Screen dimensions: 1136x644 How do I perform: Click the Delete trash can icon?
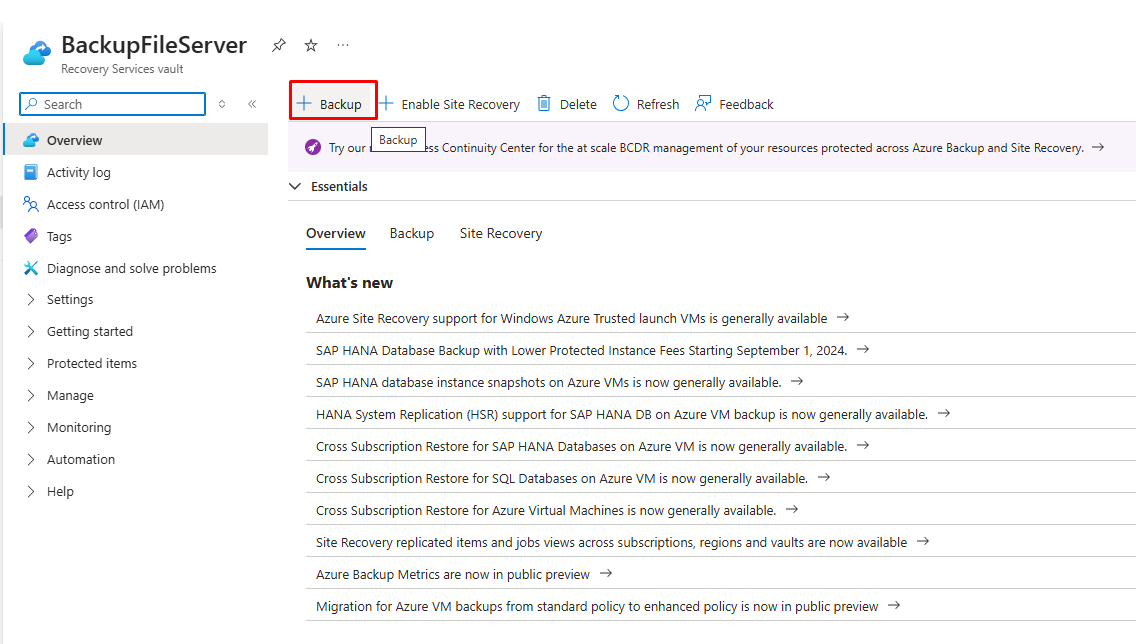click(543, 104)
